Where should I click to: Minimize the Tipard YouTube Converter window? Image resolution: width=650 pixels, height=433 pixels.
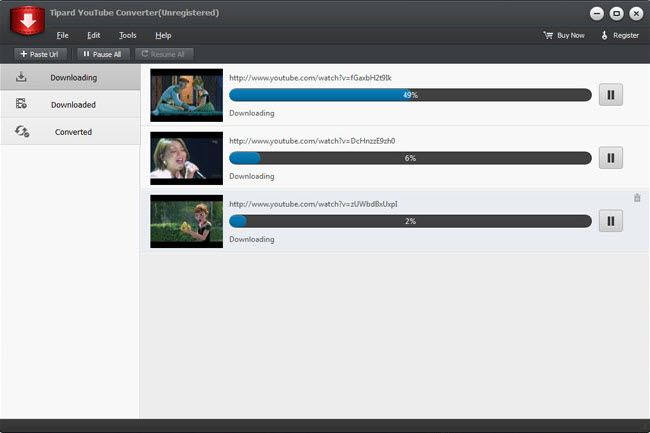tap(597, 14)
